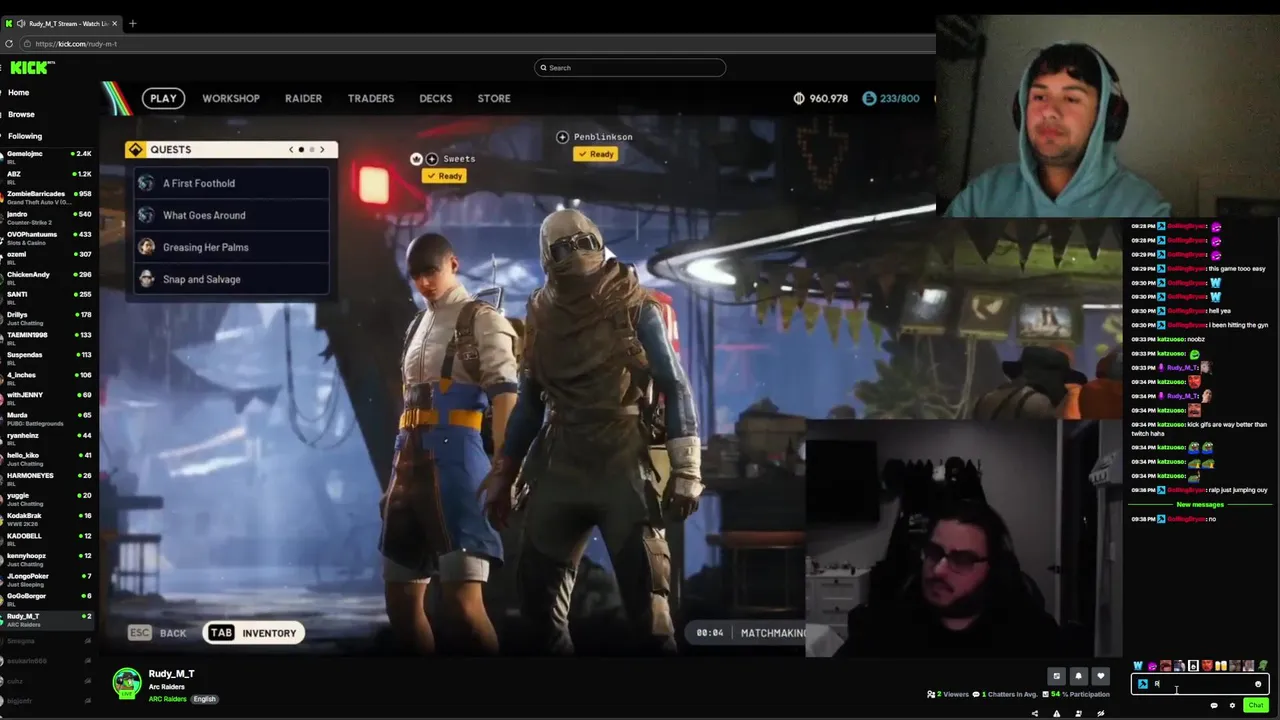Viewport: 1280px width, 720px height.
Task: Click the chat bubble icon beside gear
Action: click(1214, 705)
